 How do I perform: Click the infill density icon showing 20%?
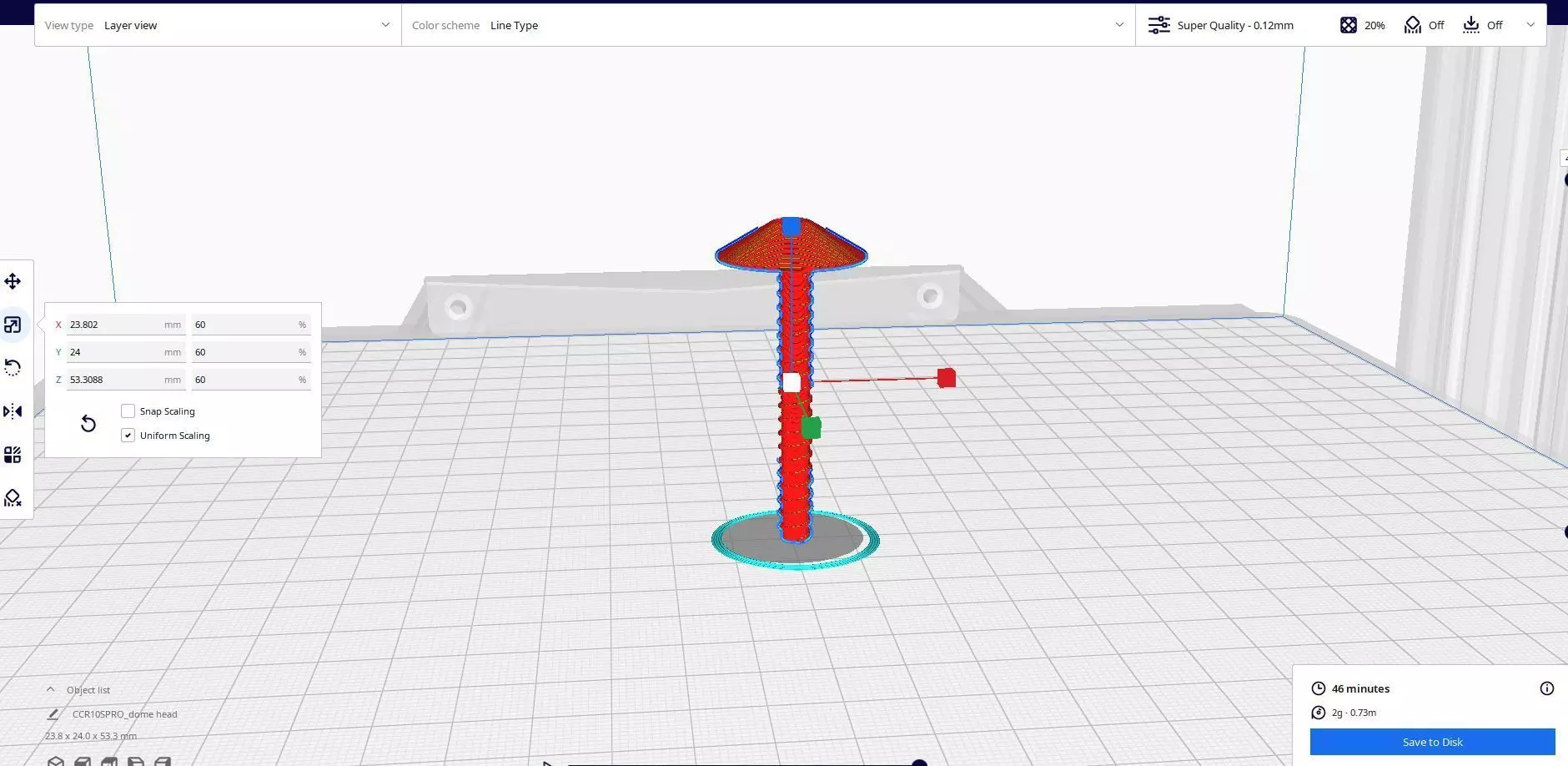pos(1349,25)
